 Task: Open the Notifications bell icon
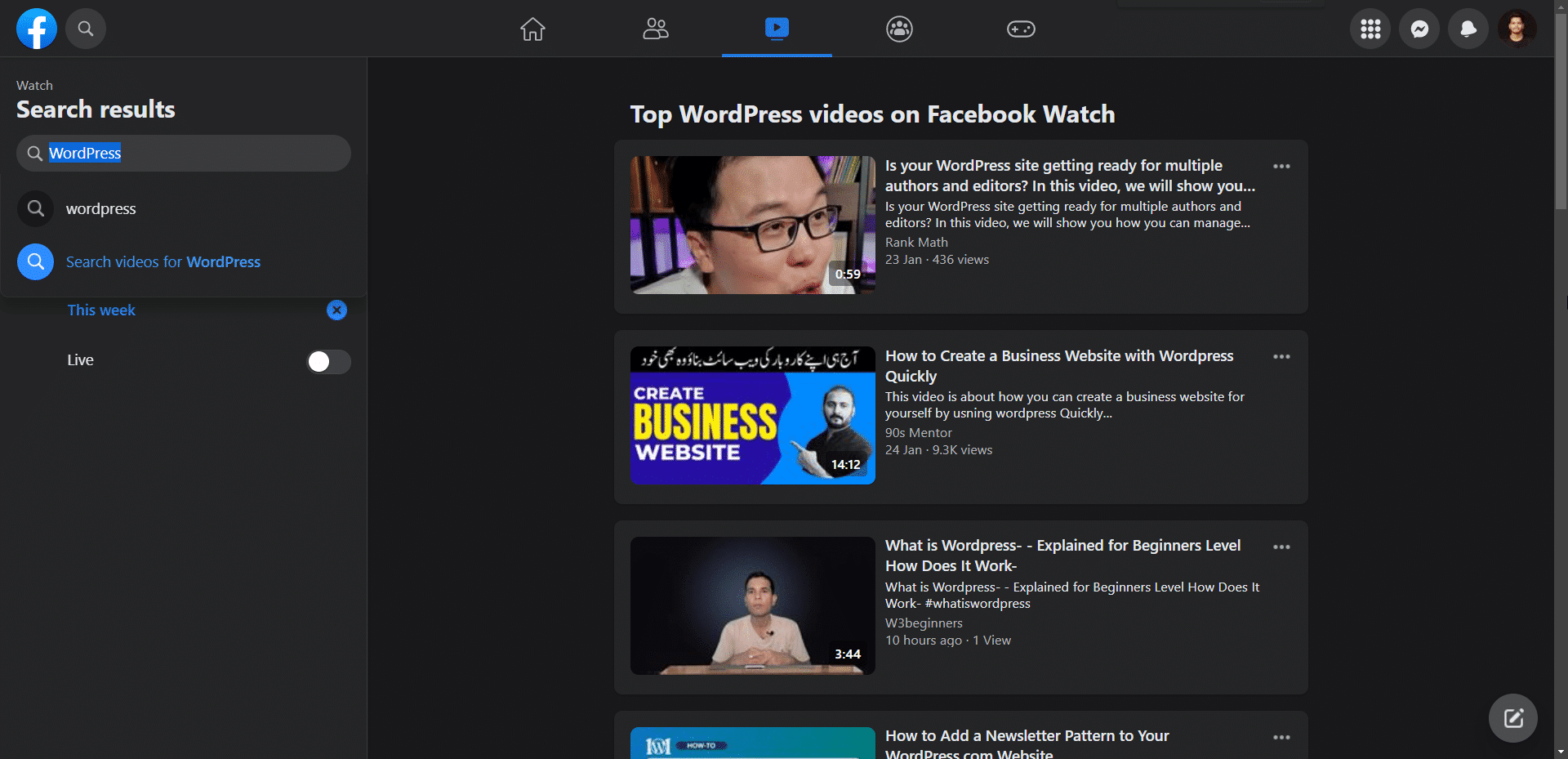pyautogui.click(x=1468, y=29)
